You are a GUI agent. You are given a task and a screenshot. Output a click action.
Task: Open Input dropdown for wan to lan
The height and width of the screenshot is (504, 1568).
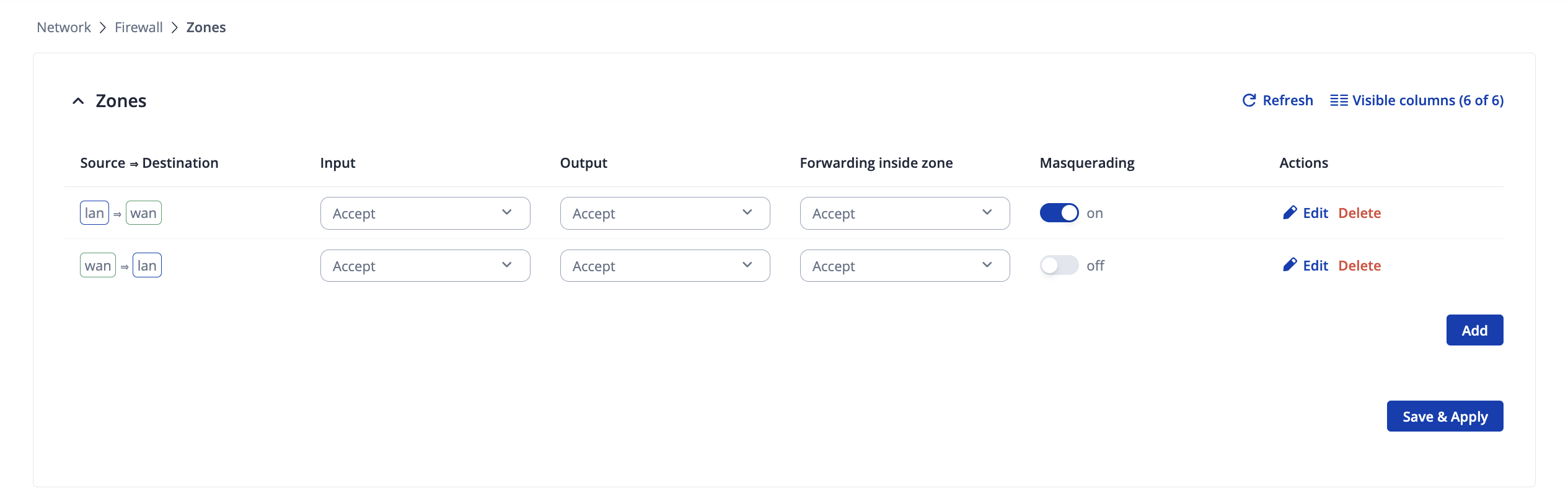pyautogui.click(x=425, y=266)
